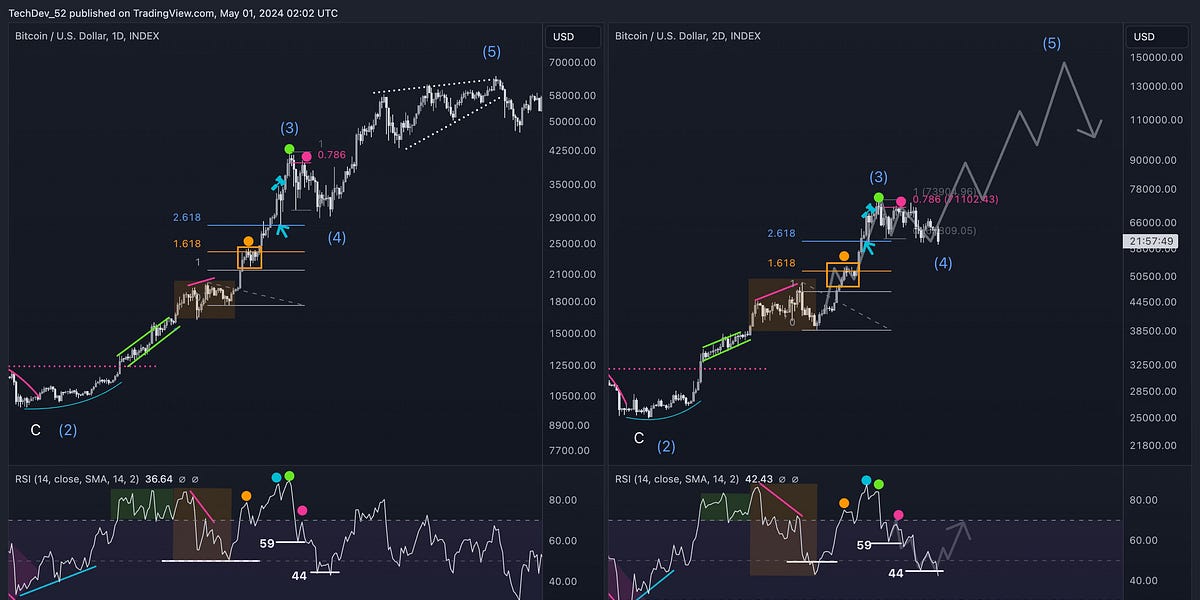The width and height of the screenshot is (1200, 600).
Task: Click the pink 0.786 Fibonacci label
Action: coord(330,156)
